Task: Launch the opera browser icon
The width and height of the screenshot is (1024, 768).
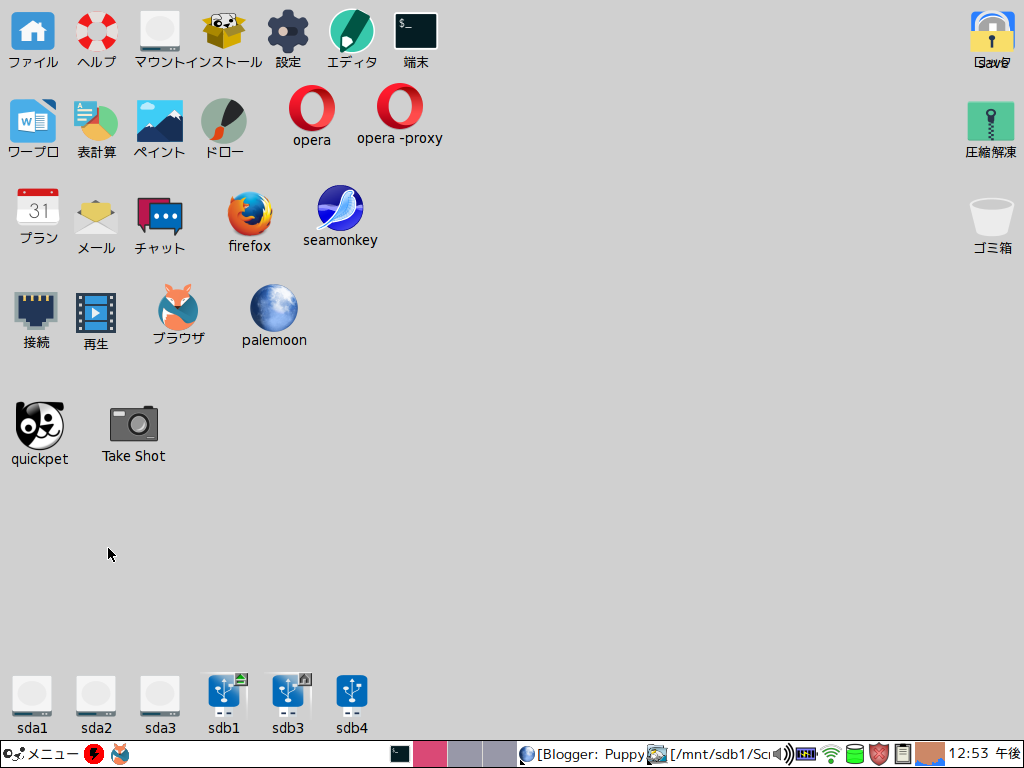Action: point(312,108)
